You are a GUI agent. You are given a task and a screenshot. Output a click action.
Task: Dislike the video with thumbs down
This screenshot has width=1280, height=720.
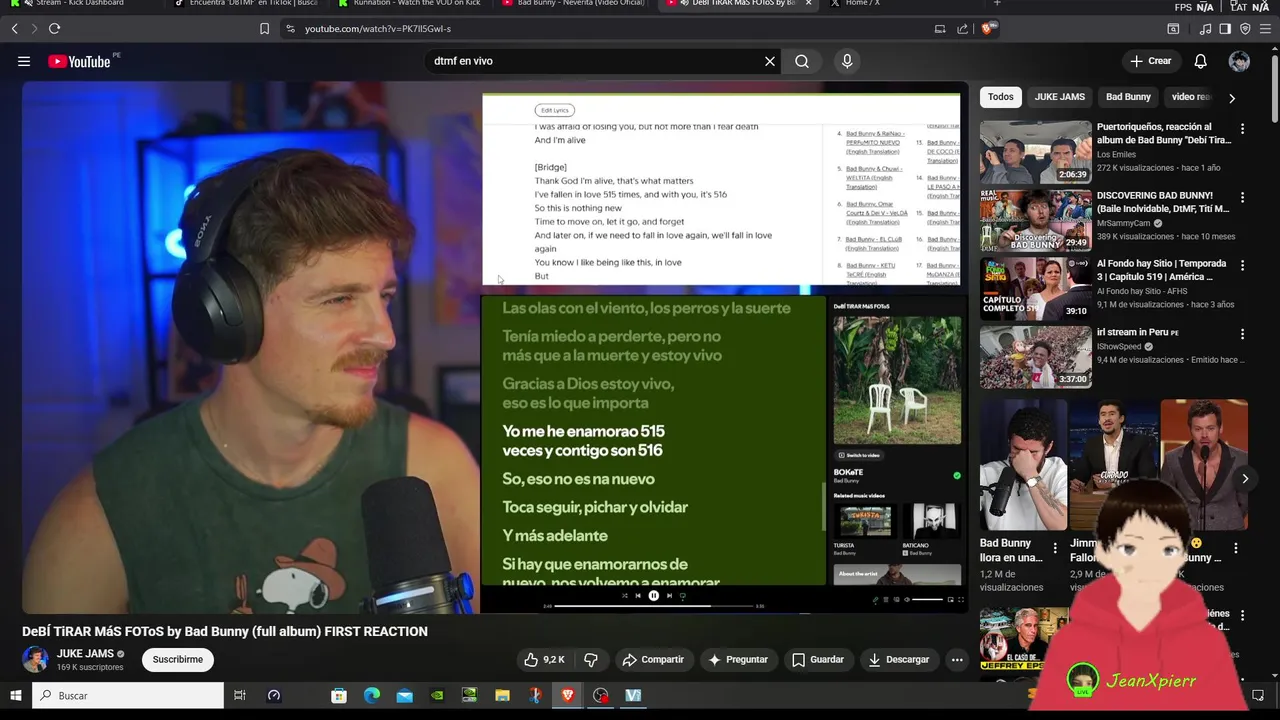click(591, 660)
